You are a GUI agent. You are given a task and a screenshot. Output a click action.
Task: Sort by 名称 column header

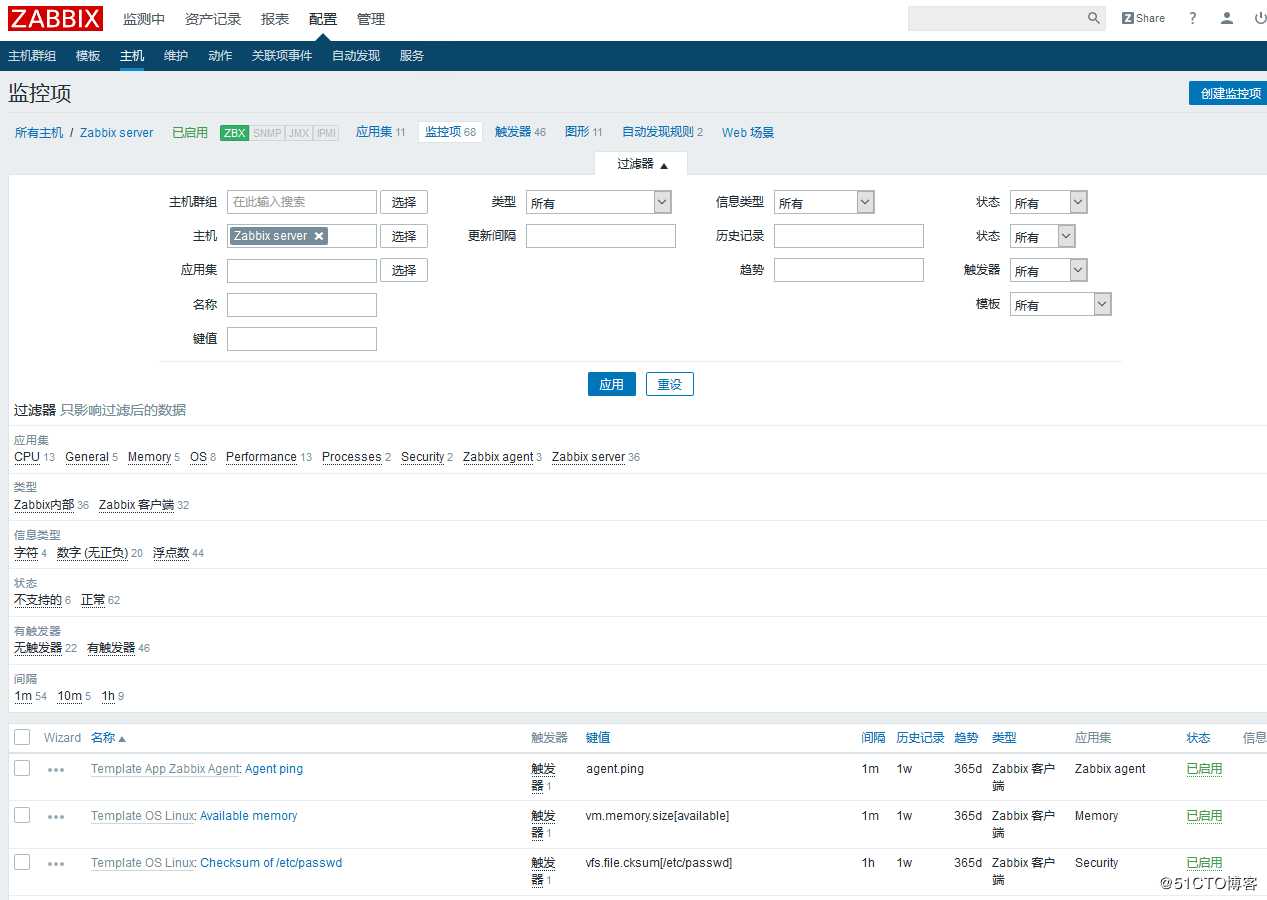[108, 738]
